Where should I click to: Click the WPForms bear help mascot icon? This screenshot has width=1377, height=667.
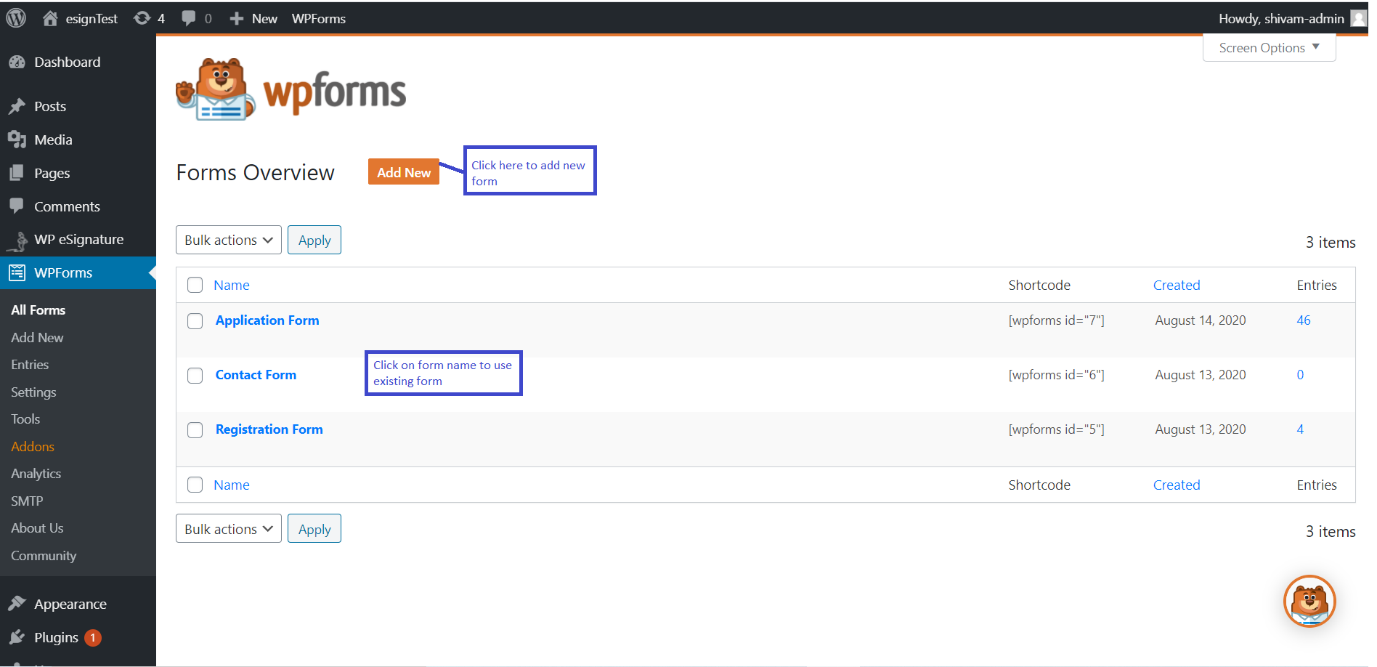(x=1309, y=601)
